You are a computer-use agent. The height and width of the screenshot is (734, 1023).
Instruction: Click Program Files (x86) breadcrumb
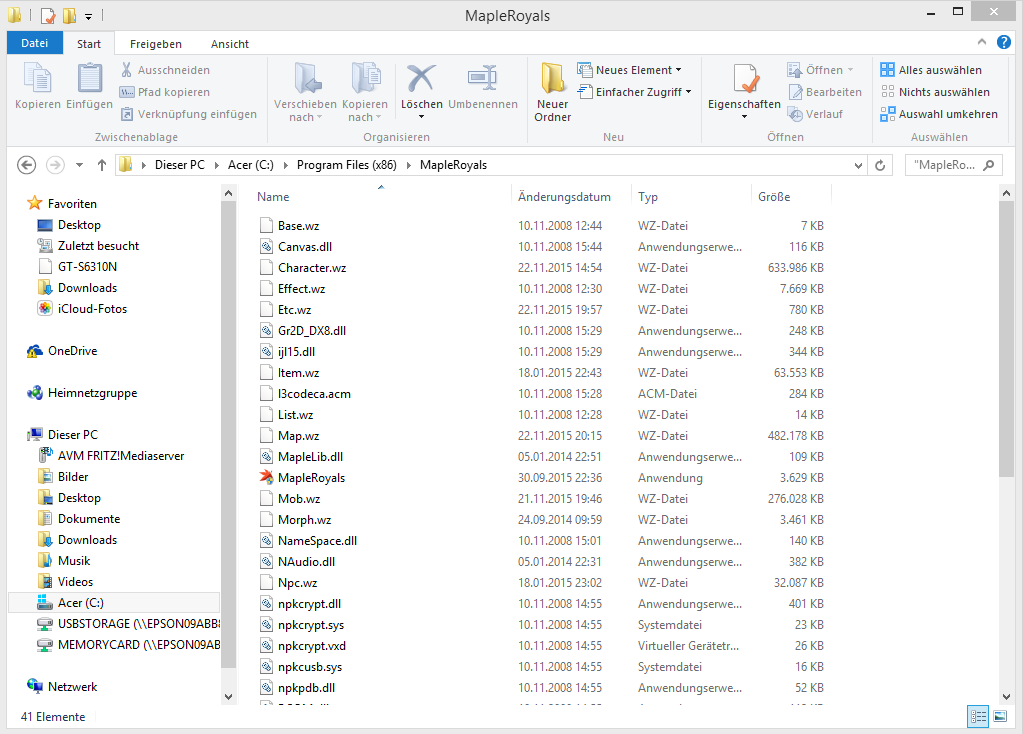pyautogui.click(x=346, y=165)
